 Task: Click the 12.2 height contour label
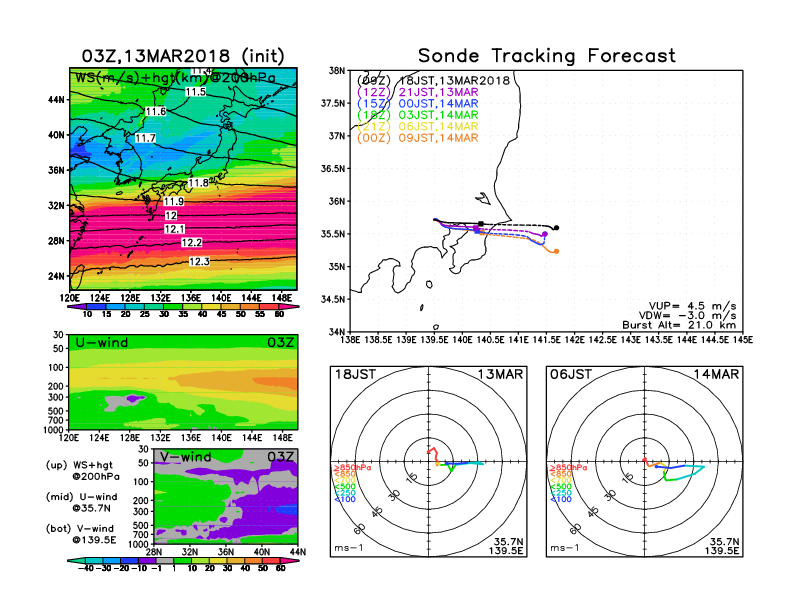click(x=191, y=243)
